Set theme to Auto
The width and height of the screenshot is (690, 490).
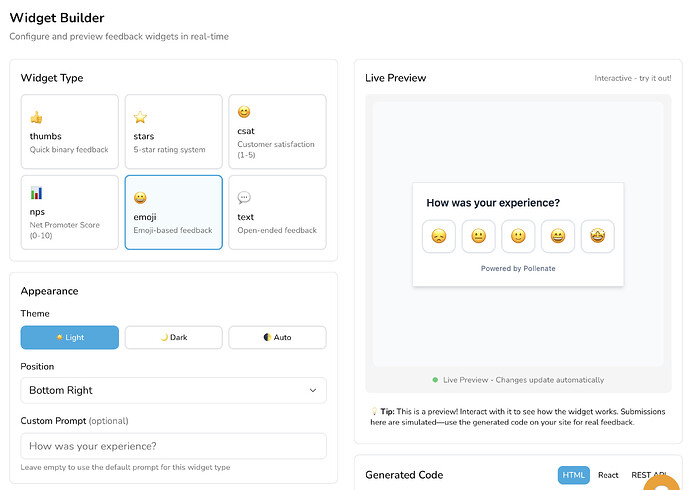(x=278, y=337)
